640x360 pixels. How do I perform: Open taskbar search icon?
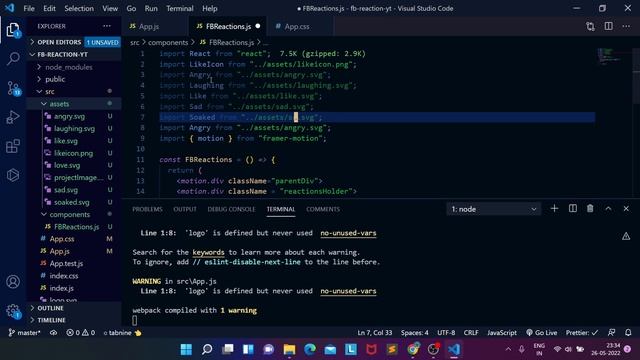(207, 349)
